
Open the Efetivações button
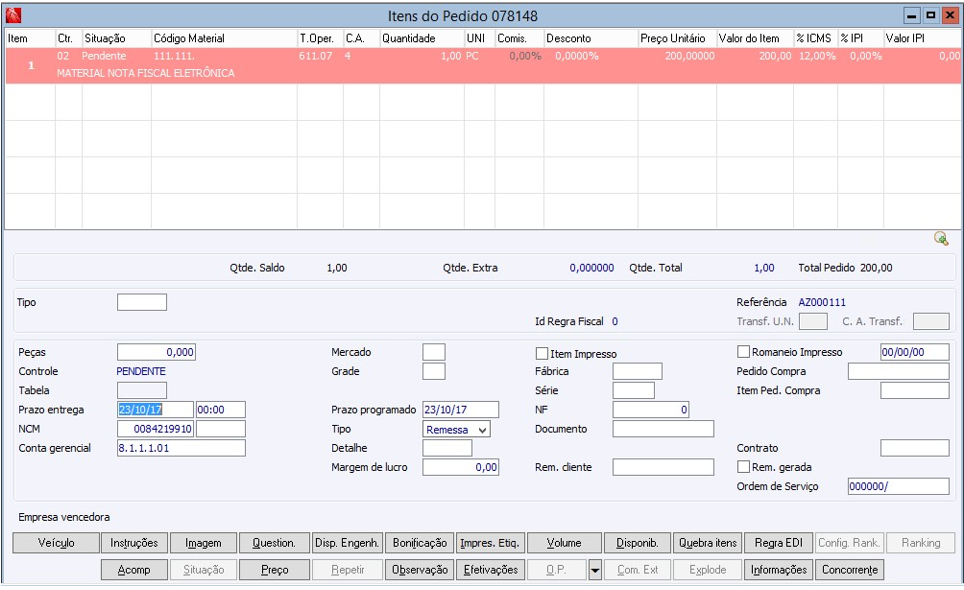tap(490, 570)
